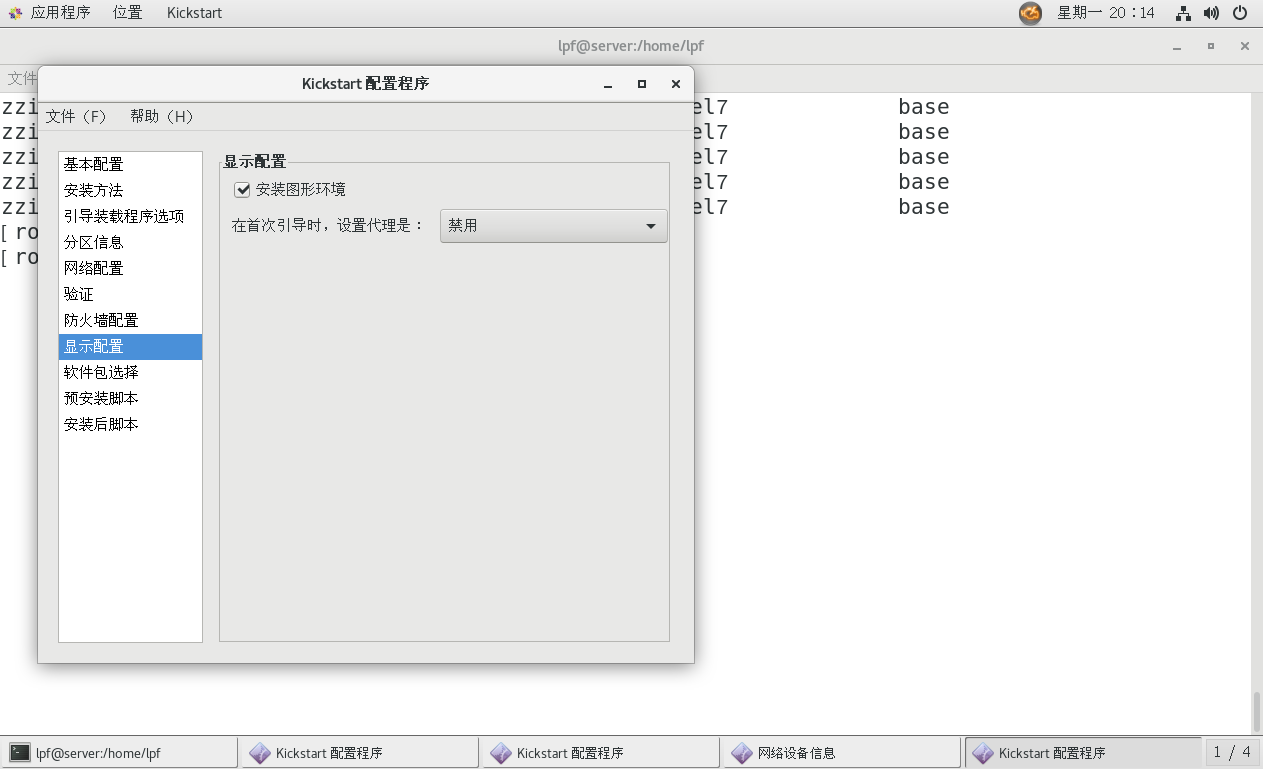Screen dimensions: 1263x769
Task: Minimize the Kickstart 配置程序 window
Action: click(x=608, y=85)
